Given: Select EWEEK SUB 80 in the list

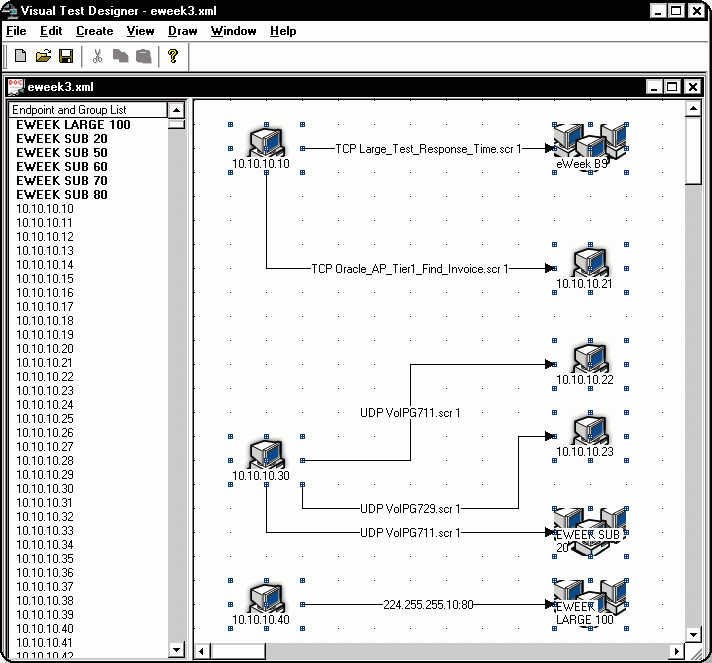Looking at the screenshot, I should coord(62,195).
